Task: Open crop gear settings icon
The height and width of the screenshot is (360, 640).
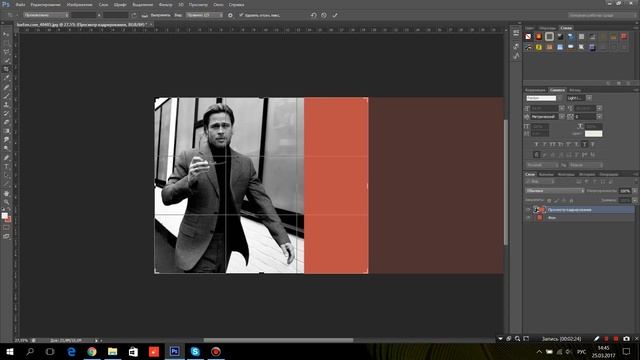Action: pos(230,15)
